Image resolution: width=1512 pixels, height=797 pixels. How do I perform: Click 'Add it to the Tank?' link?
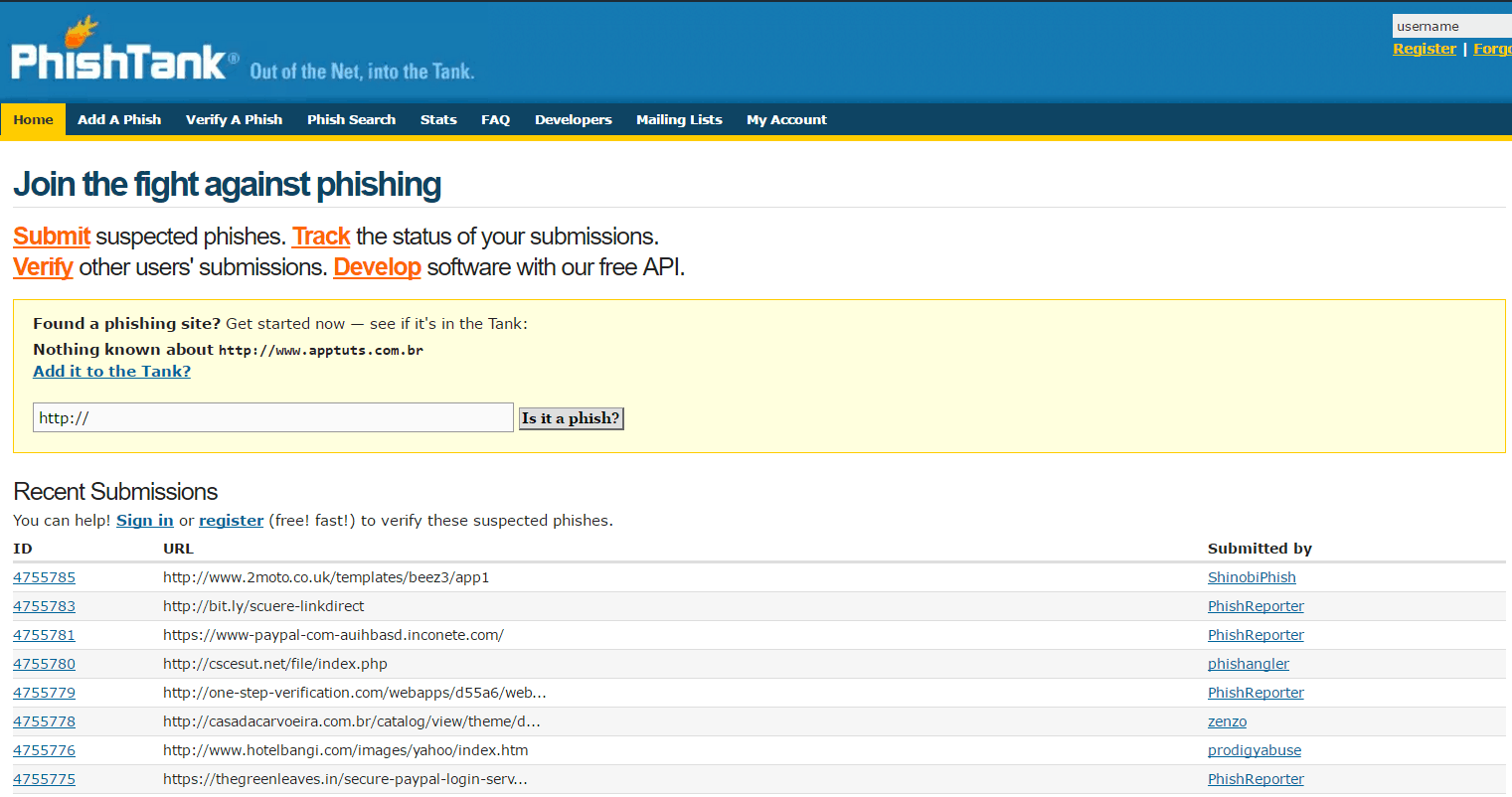(x=111, y=371)
